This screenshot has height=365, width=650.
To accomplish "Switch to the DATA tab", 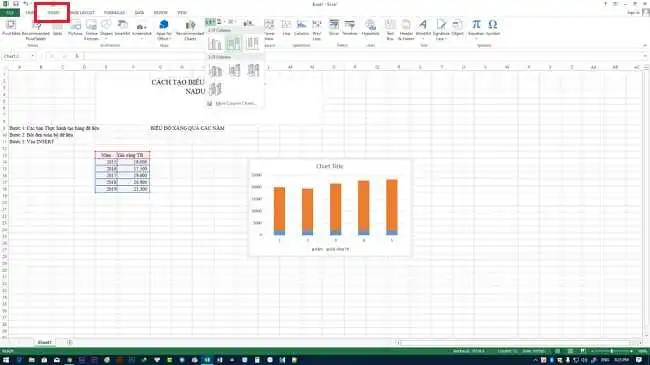I will point(139,13).
